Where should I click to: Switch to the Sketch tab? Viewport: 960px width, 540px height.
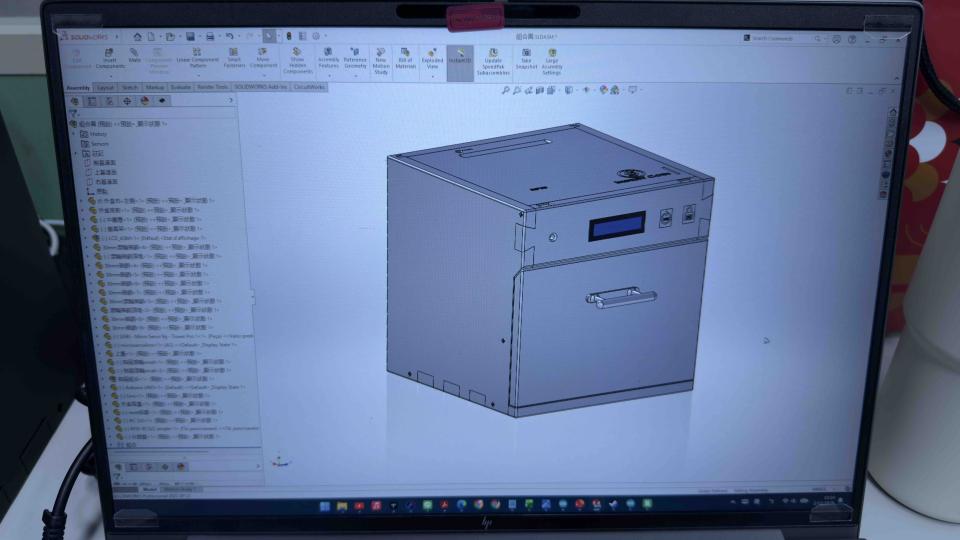[129, 88]
